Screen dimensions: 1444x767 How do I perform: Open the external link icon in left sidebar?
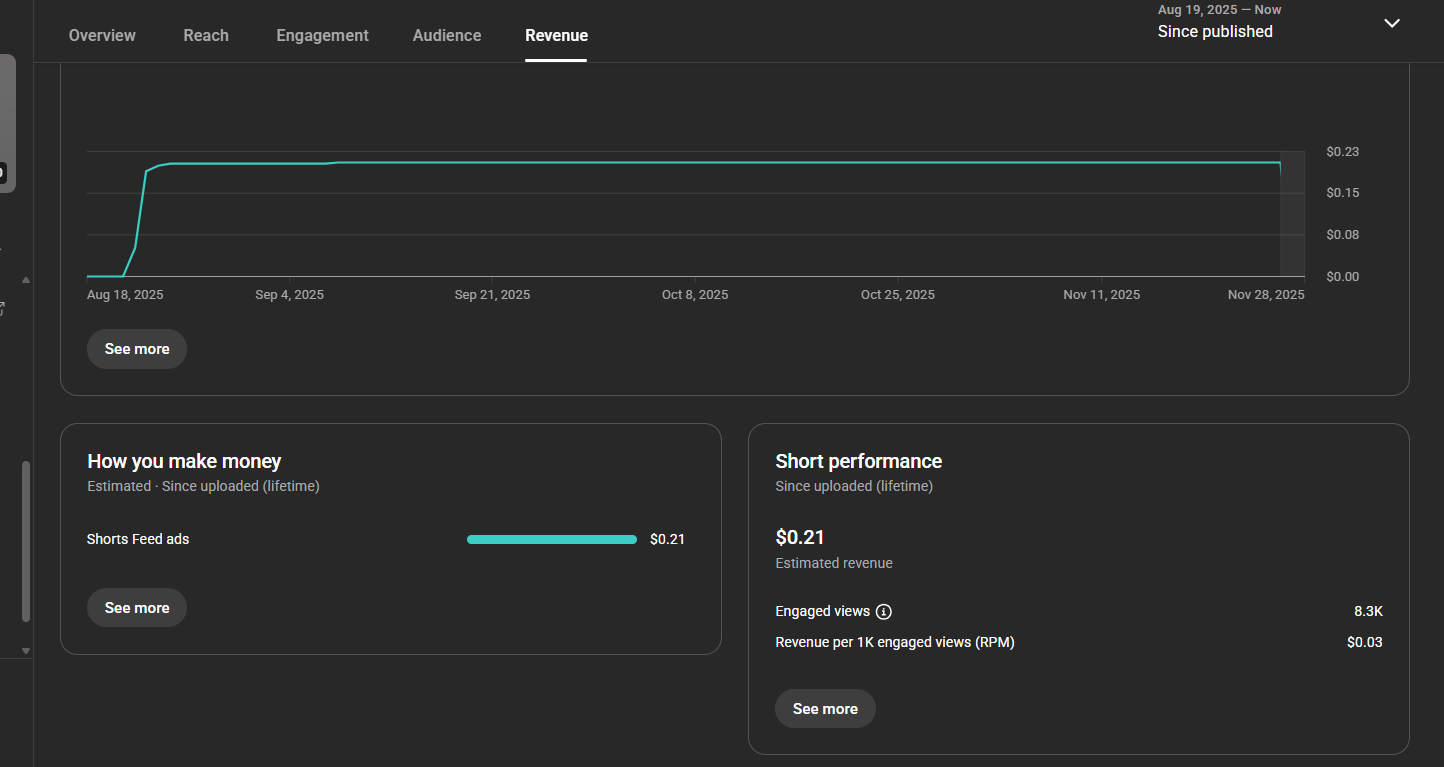[x=3, y=309]
